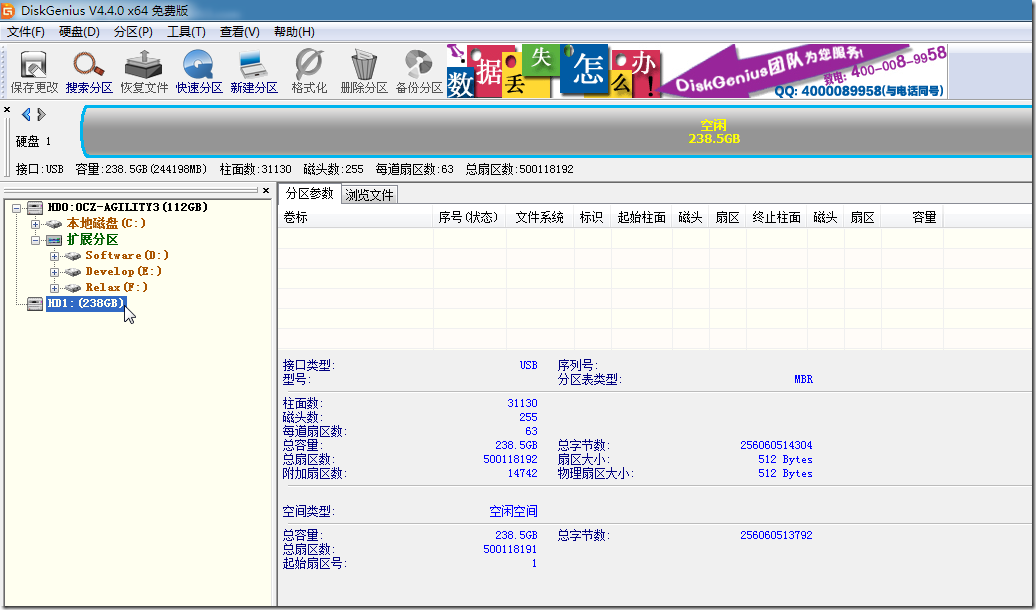This screenshot has height=610, width=1036.
Task: Select 本地磁盘(C:) in the tree
Action: tap(106, 223)
